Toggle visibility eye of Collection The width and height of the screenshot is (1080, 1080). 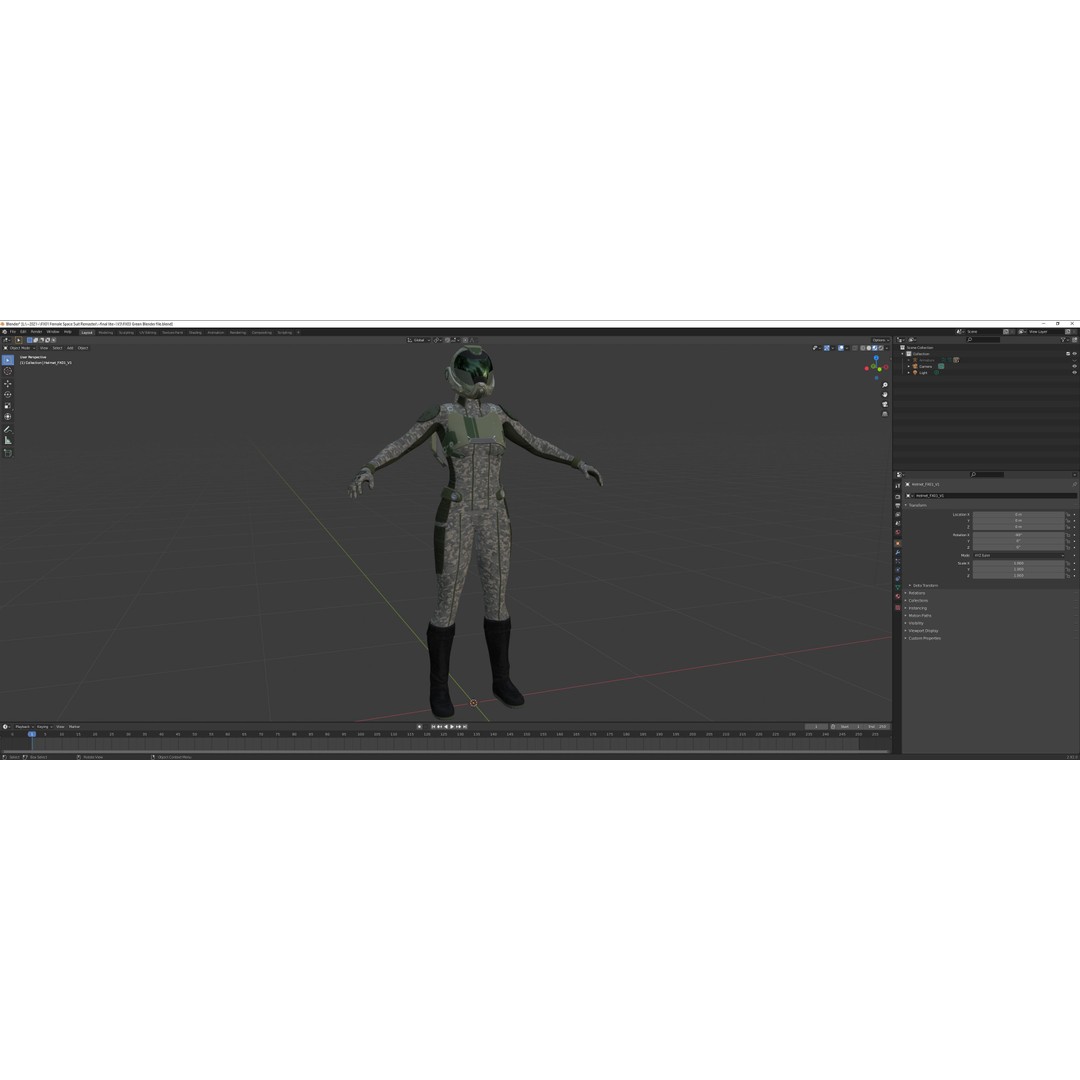1074,353
